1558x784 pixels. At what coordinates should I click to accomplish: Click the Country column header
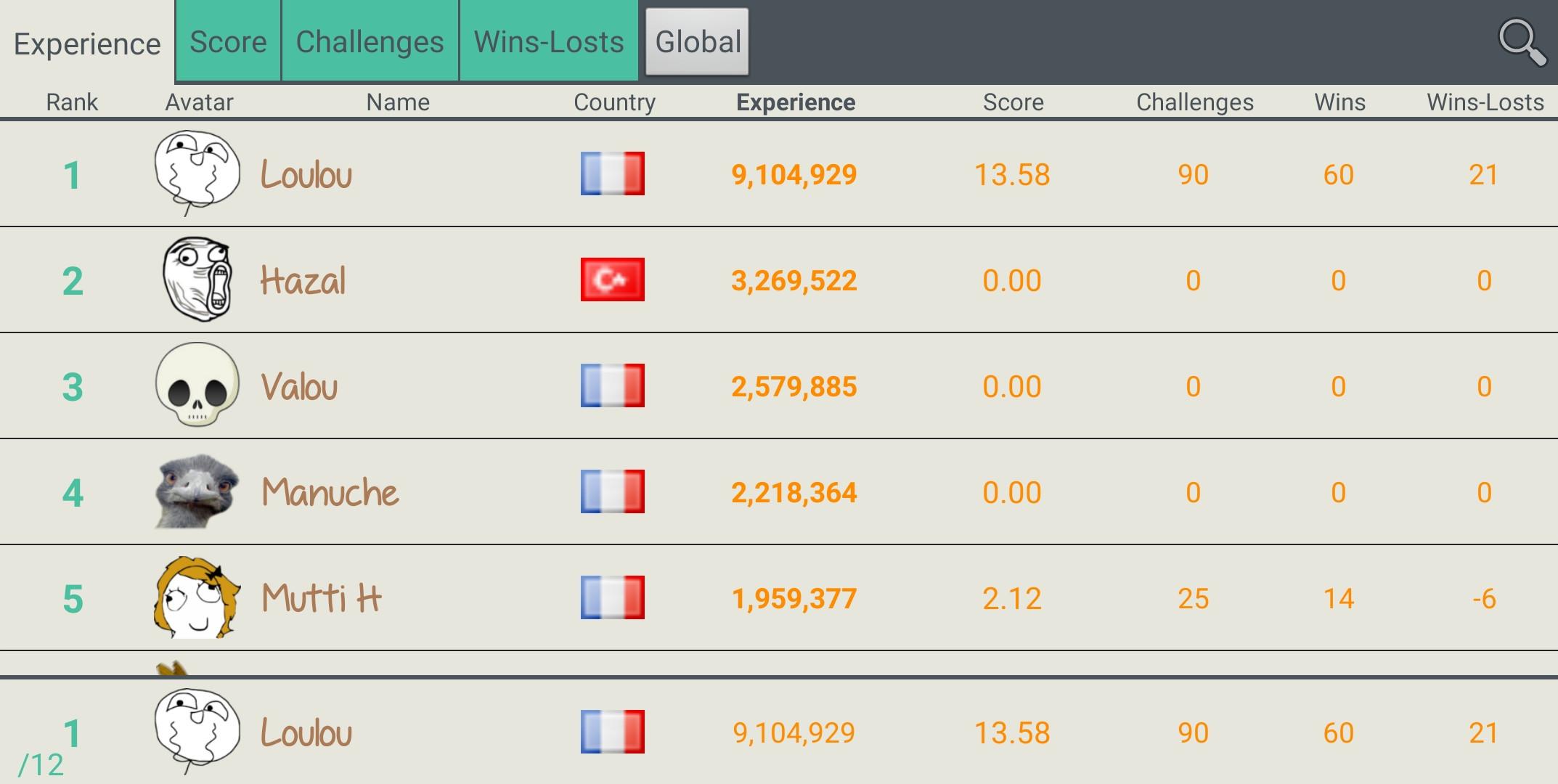click(x=614, y=102)
